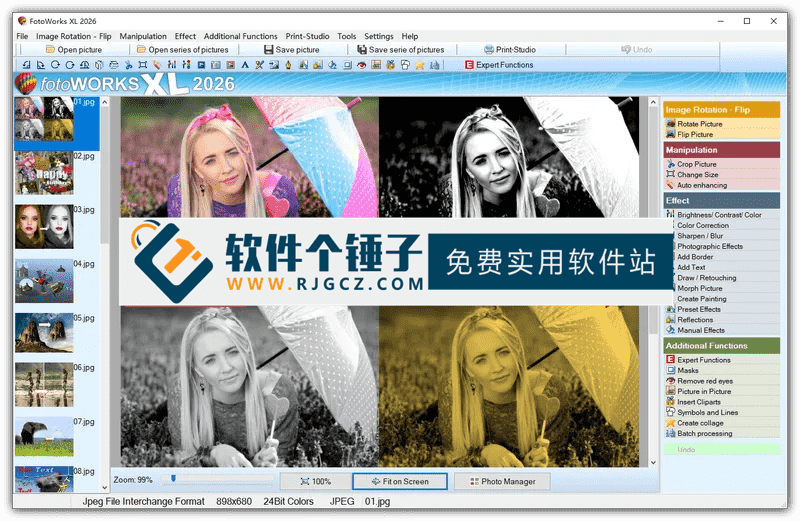Click Picture in Picture in the side panel
Viewport: 800px width, 521px height.
[704, 391]
